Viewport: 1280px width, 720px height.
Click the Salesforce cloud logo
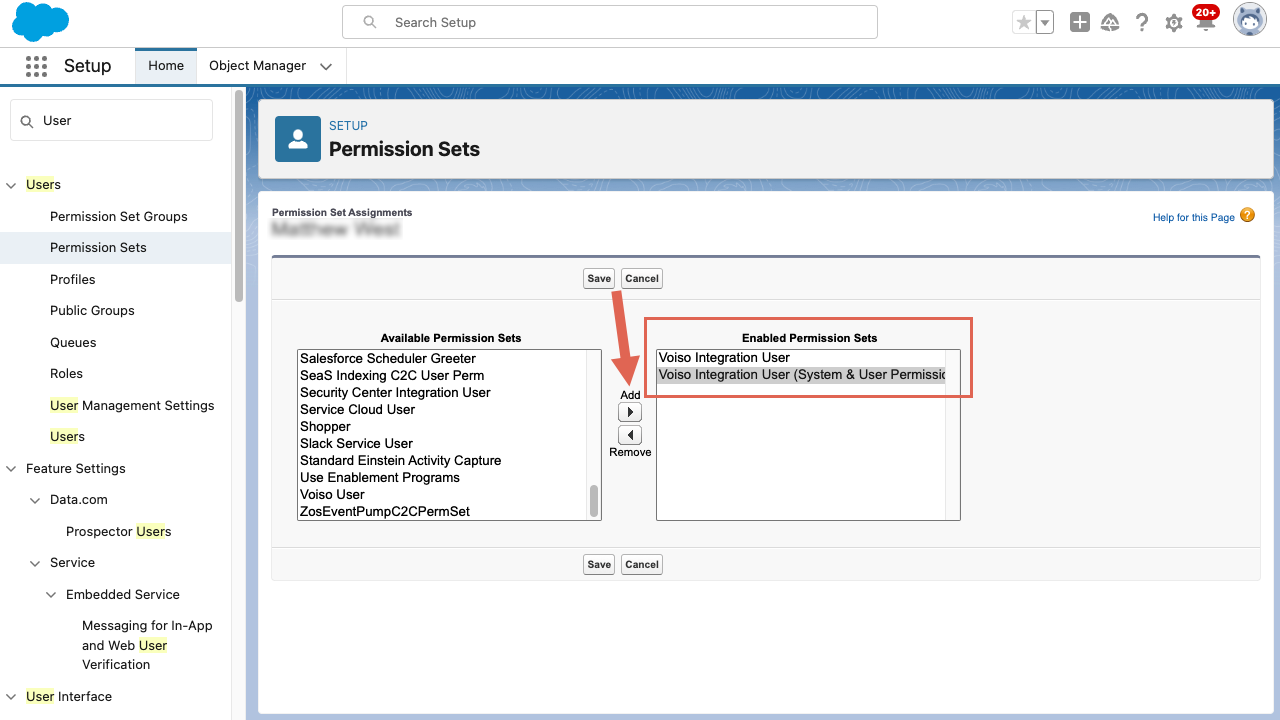(x=41, y=22)
